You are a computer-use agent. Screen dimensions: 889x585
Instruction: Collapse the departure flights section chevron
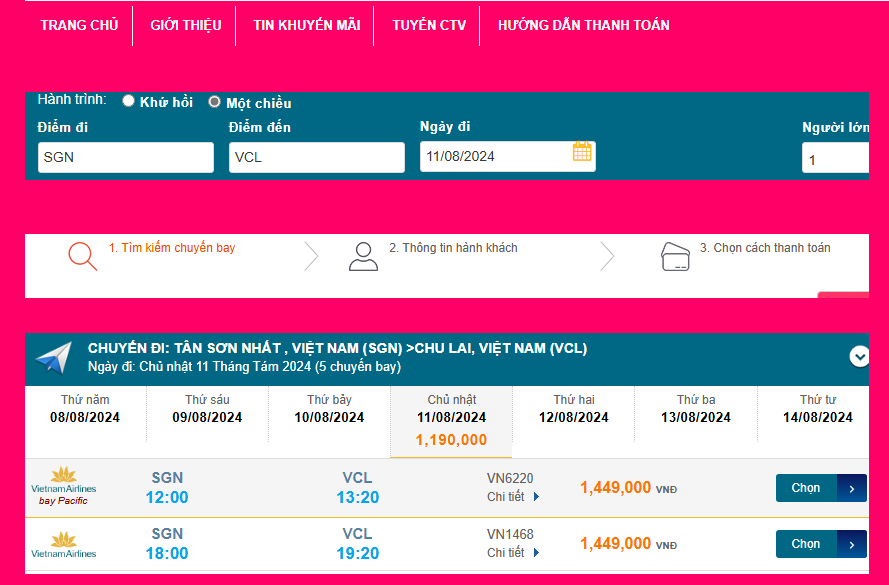(x=859, y=356)
